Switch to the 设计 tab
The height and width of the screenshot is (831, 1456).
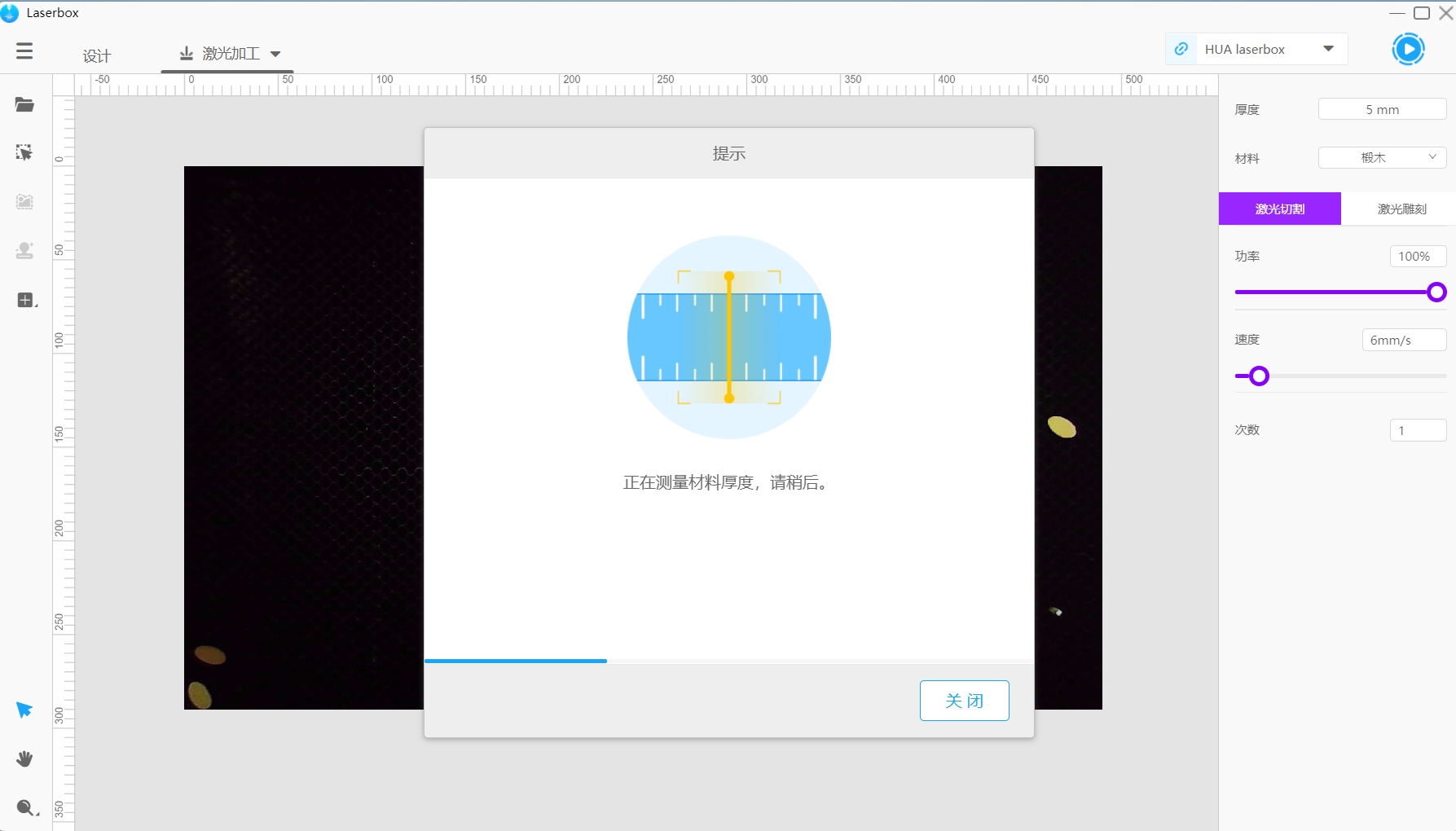click(x=97, y=55)
